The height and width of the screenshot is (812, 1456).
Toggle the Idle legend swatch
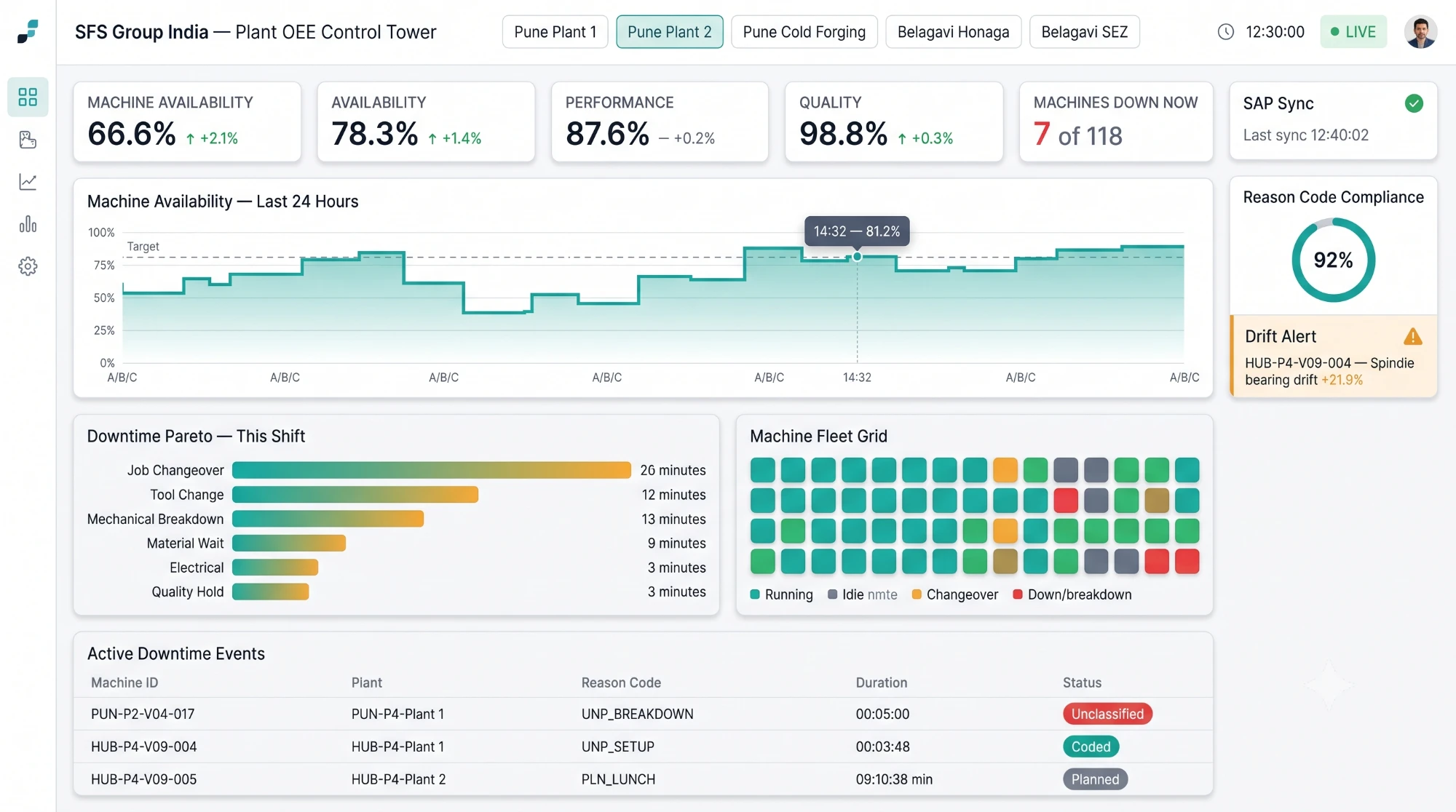coord(832,594)
